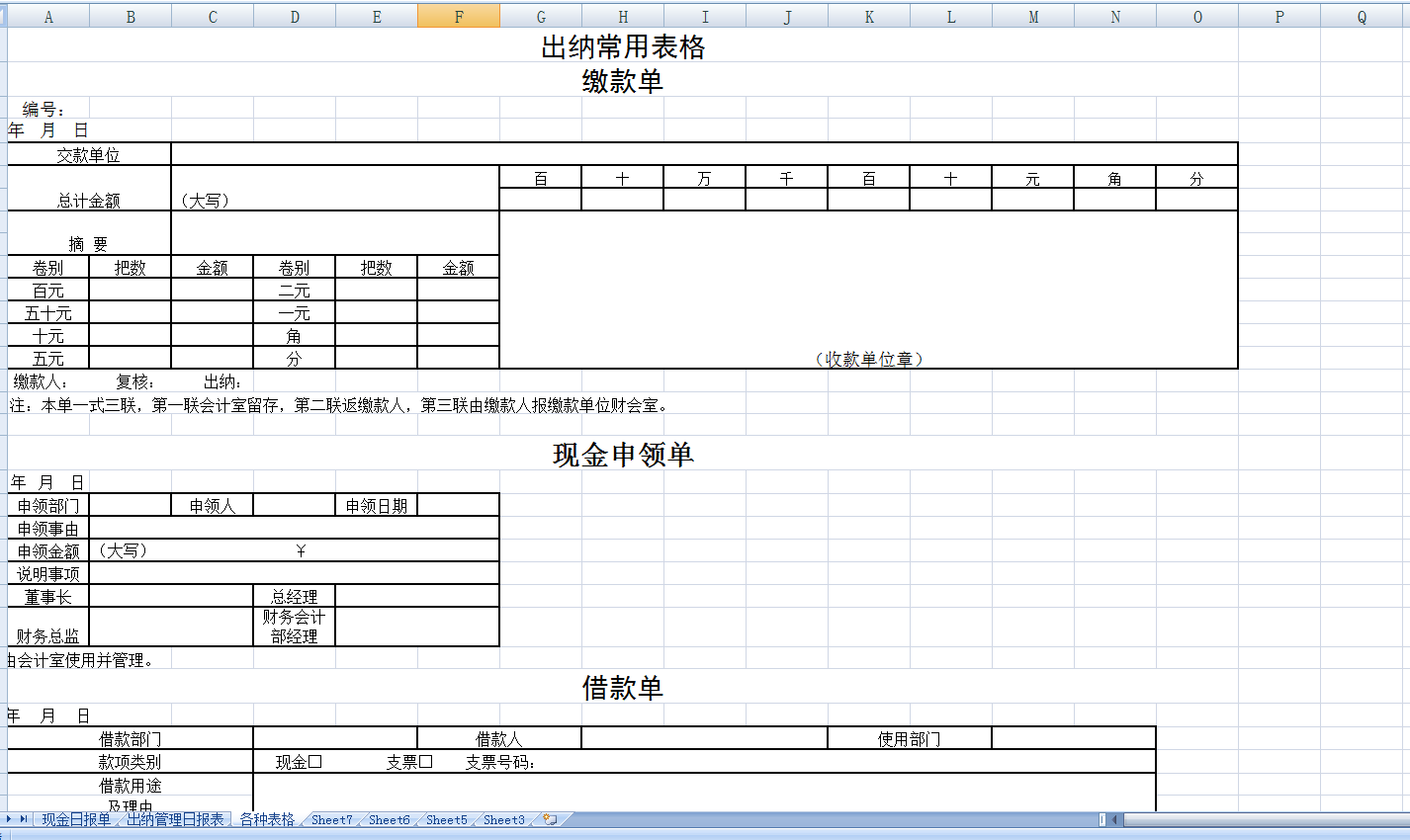
Task: Select the 交款单位 cell in the payment form
Action: pyautogui.click(x=89, y=153)
